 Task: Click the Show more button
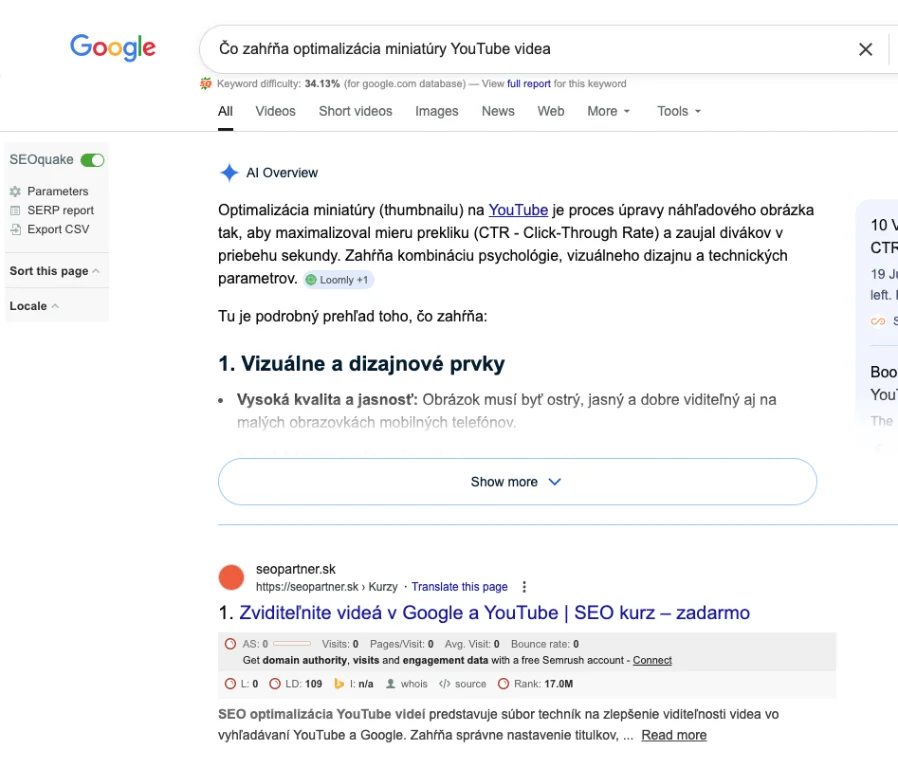click(x=517, y=482)
